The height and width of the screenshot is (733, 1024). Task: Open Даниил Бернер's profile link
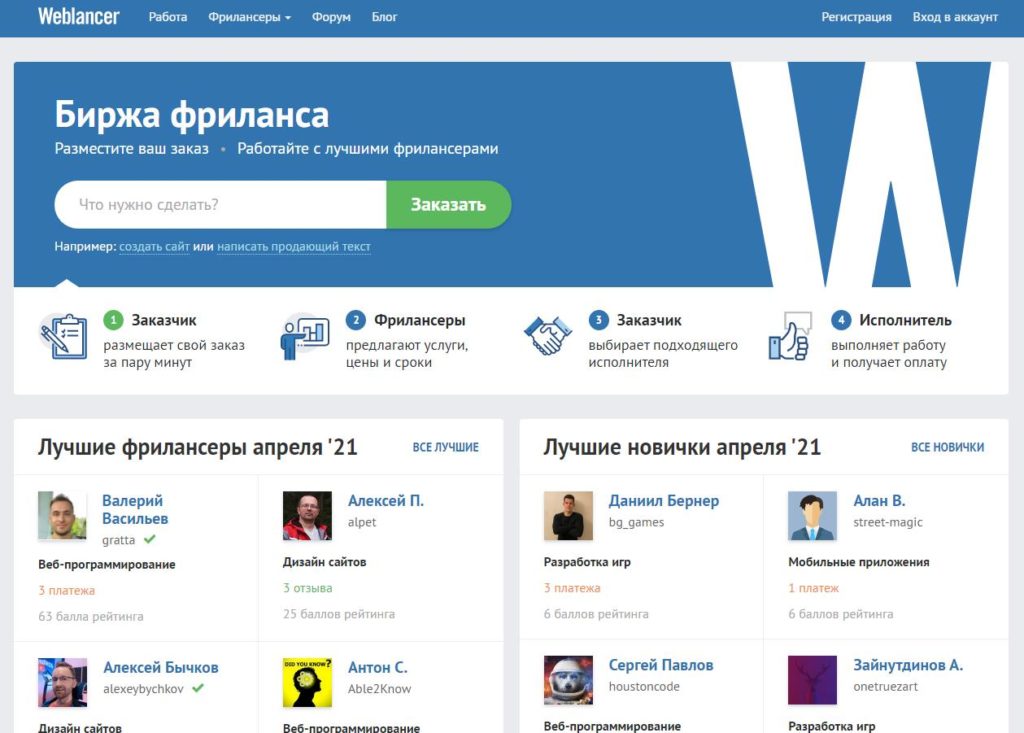(664, 500)
